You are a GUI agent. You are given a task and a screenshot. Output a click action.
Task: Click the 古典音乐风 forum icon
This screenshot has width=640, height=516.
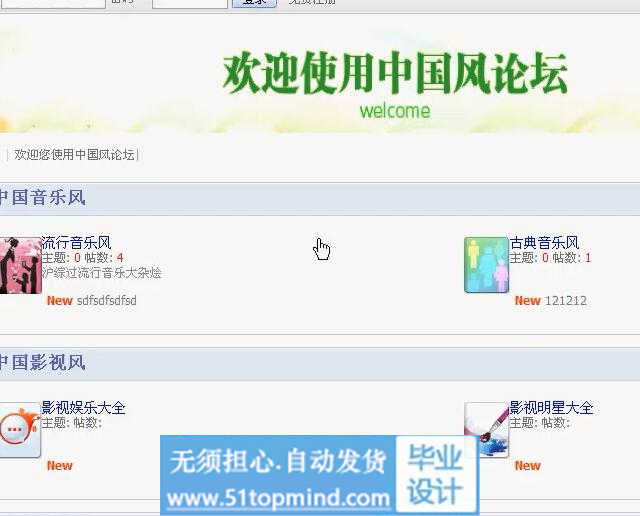[486, 265]
